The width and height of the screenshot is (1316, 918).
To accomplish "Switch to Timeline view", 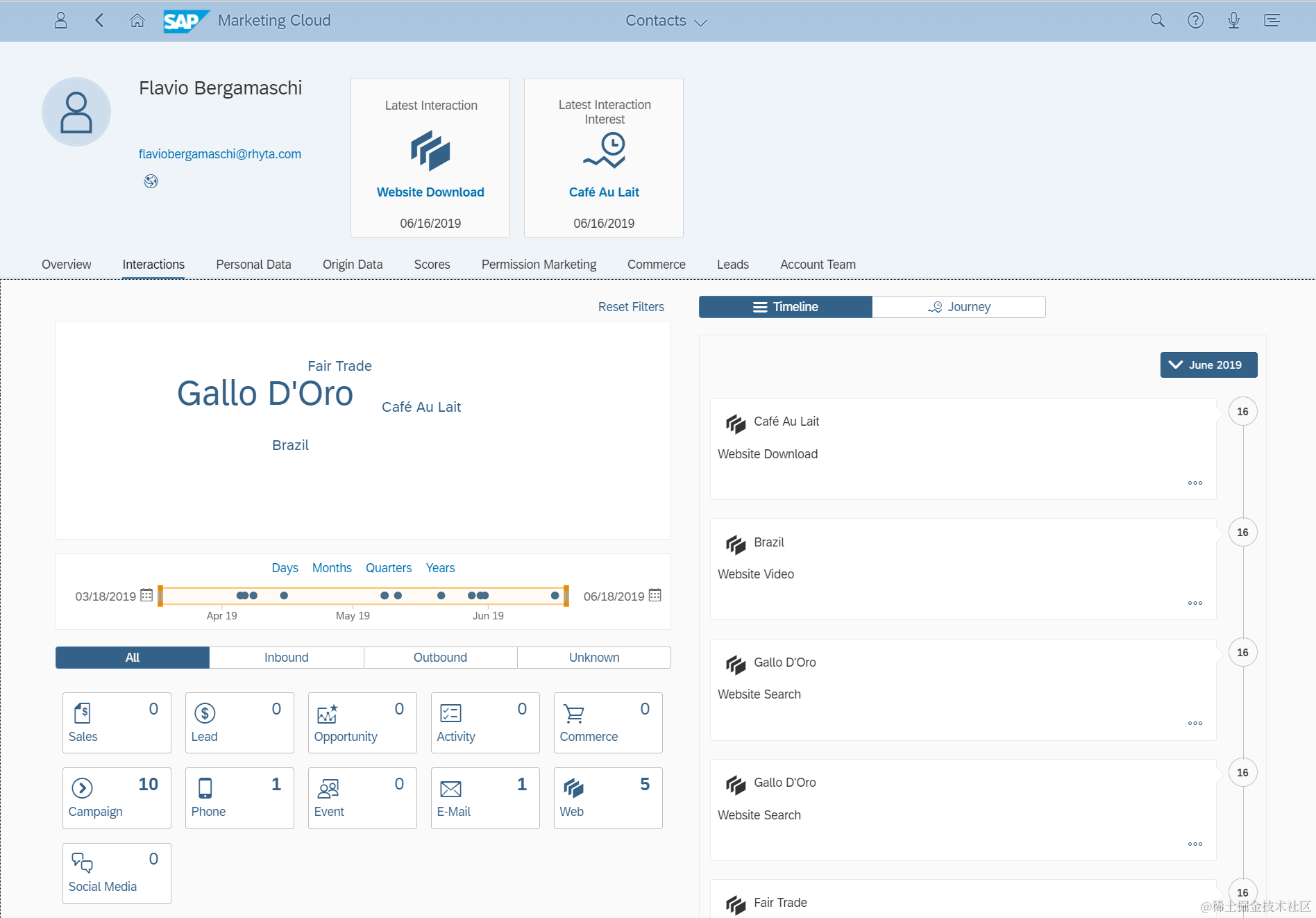I will [786, 307].
